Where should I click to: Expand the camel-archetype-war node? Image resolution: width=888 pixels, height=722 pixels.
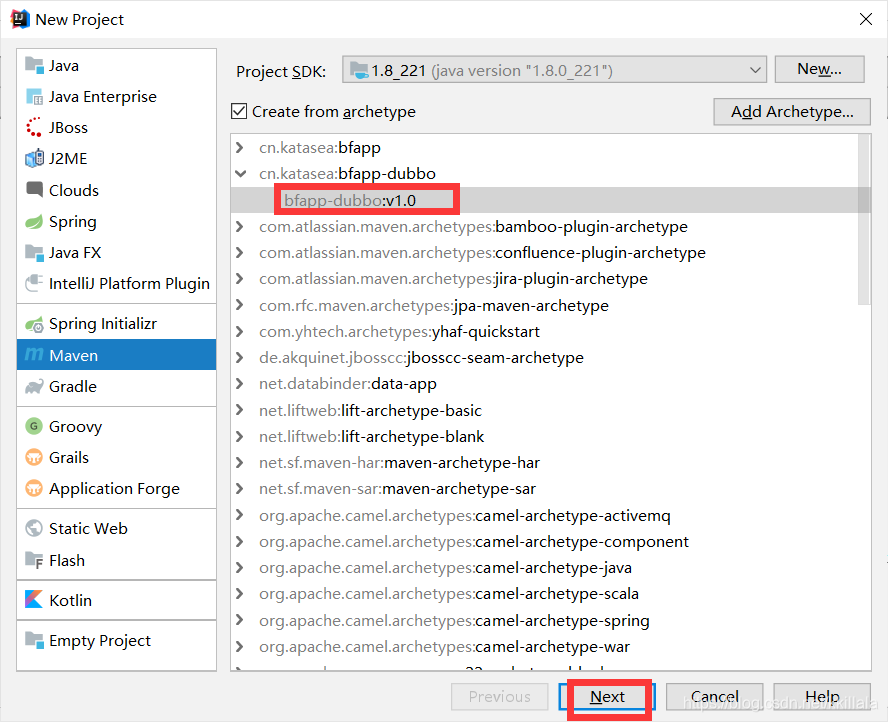pyautogui.click(x=240, y=646)
